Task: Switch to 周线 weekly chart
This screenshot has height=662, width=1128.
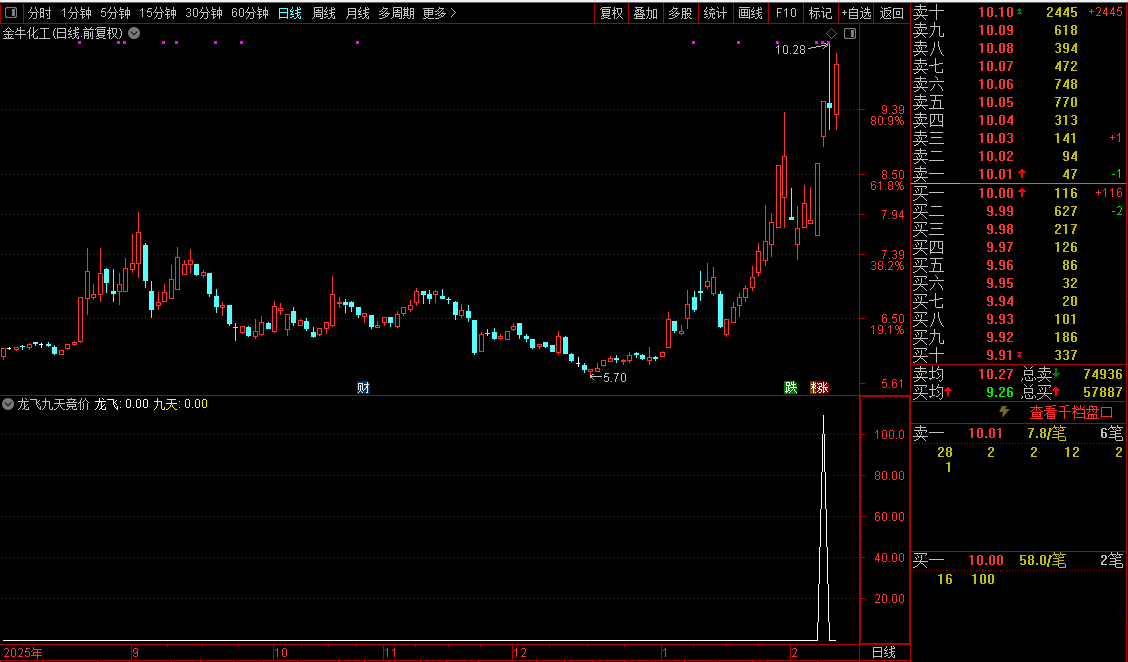Action: [324, 13]
